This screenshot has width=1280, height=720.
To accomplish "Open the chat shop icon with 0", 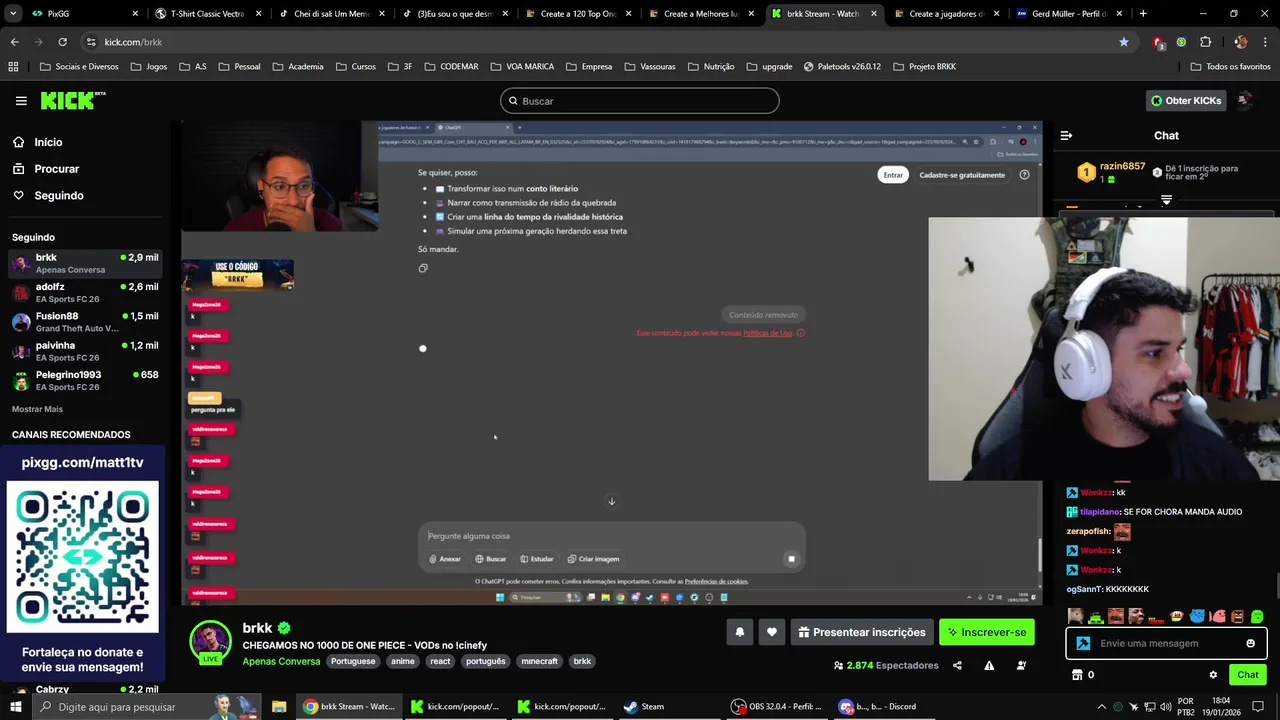I will (x=1082, y=675).
